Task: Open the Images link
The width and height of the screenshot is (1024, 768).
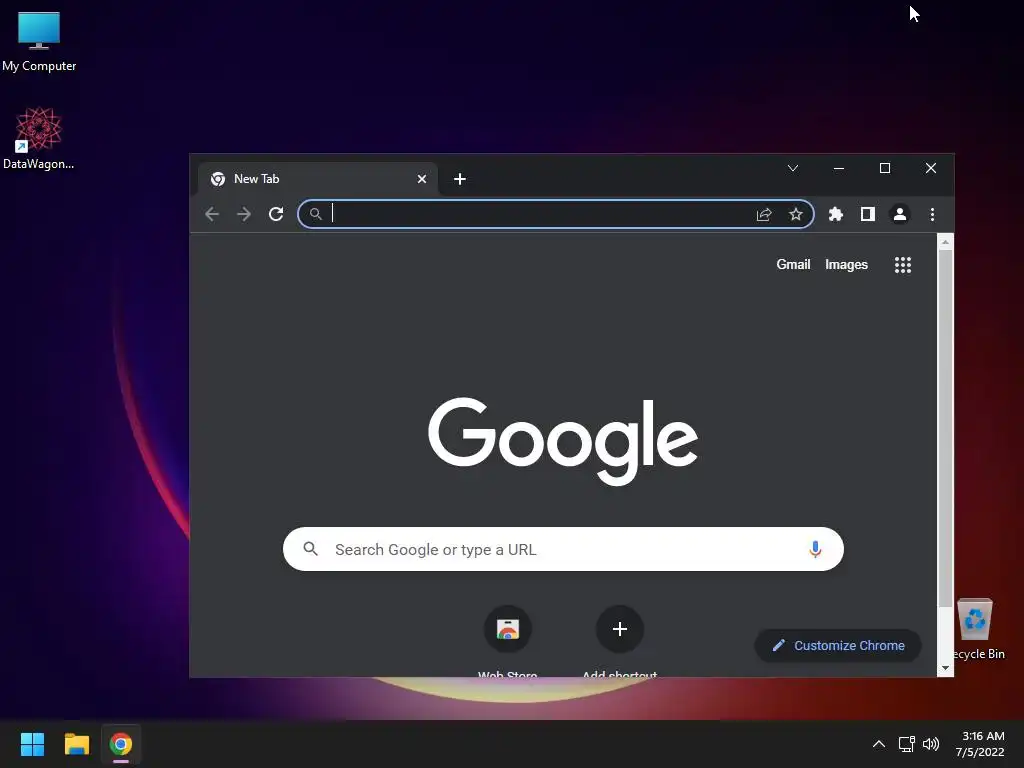Action: point(846,264)
